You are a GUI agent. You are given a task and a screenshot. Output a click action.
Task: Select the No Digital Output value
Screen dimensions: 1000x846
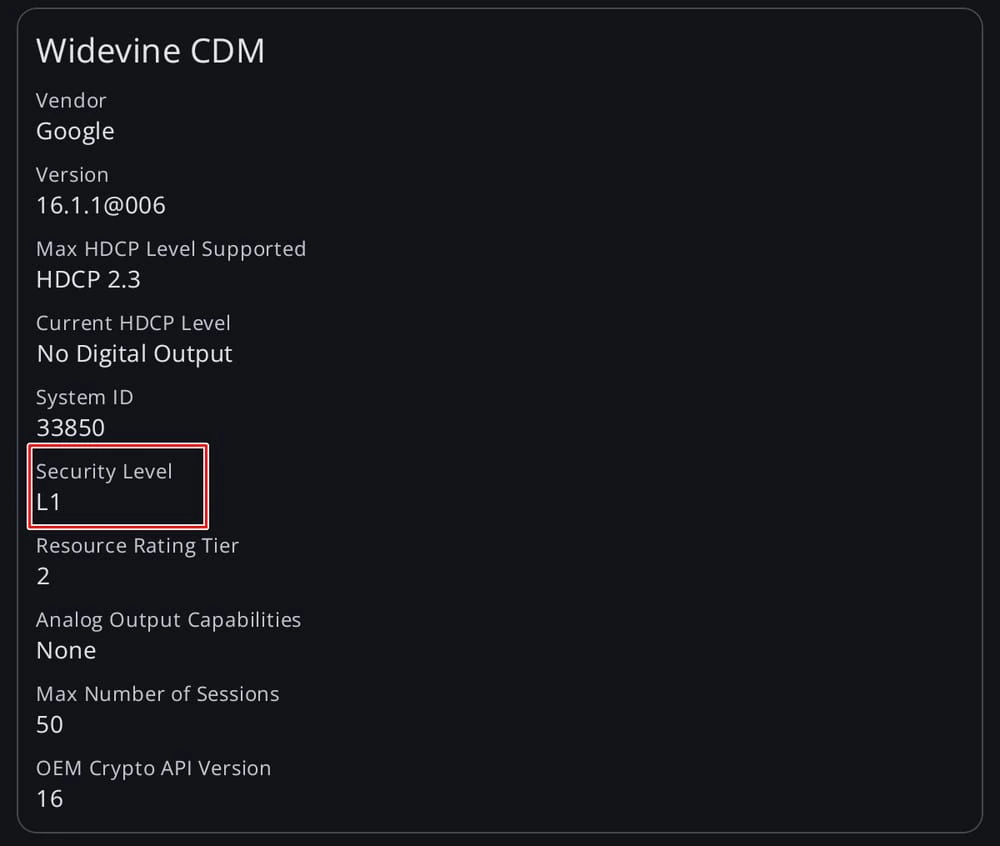pos(134,354)
